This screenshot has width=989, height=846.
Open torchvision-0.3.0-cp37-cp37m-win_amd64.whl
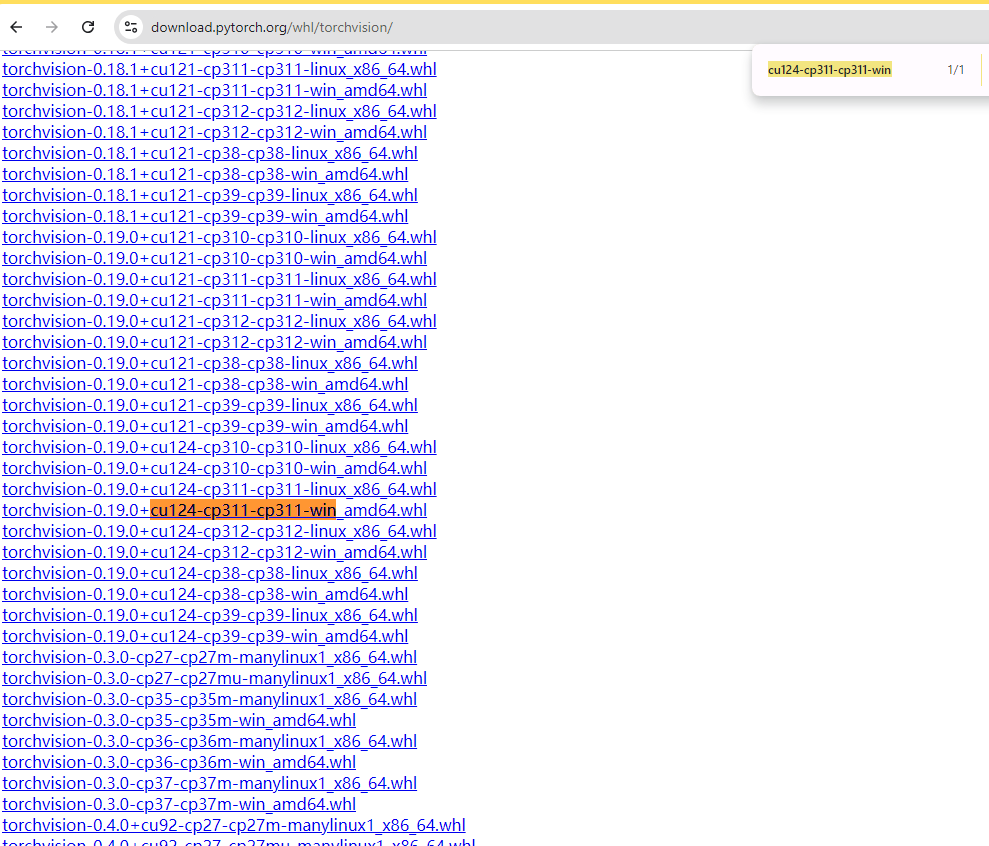point(179,804)
